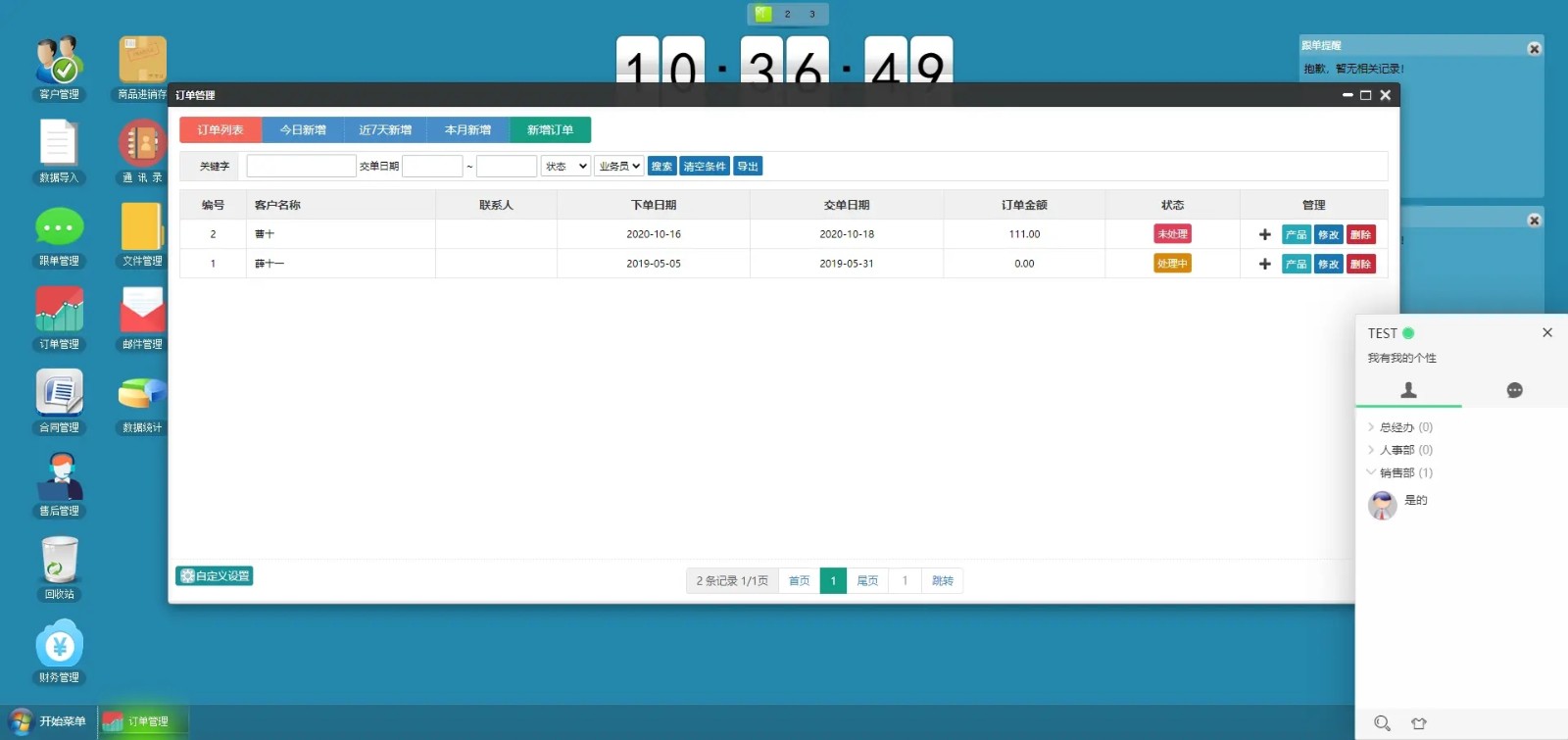Switch to the messages tab in chat panel
Screen dimensions: 1568x740
[x=1514, y=390]
